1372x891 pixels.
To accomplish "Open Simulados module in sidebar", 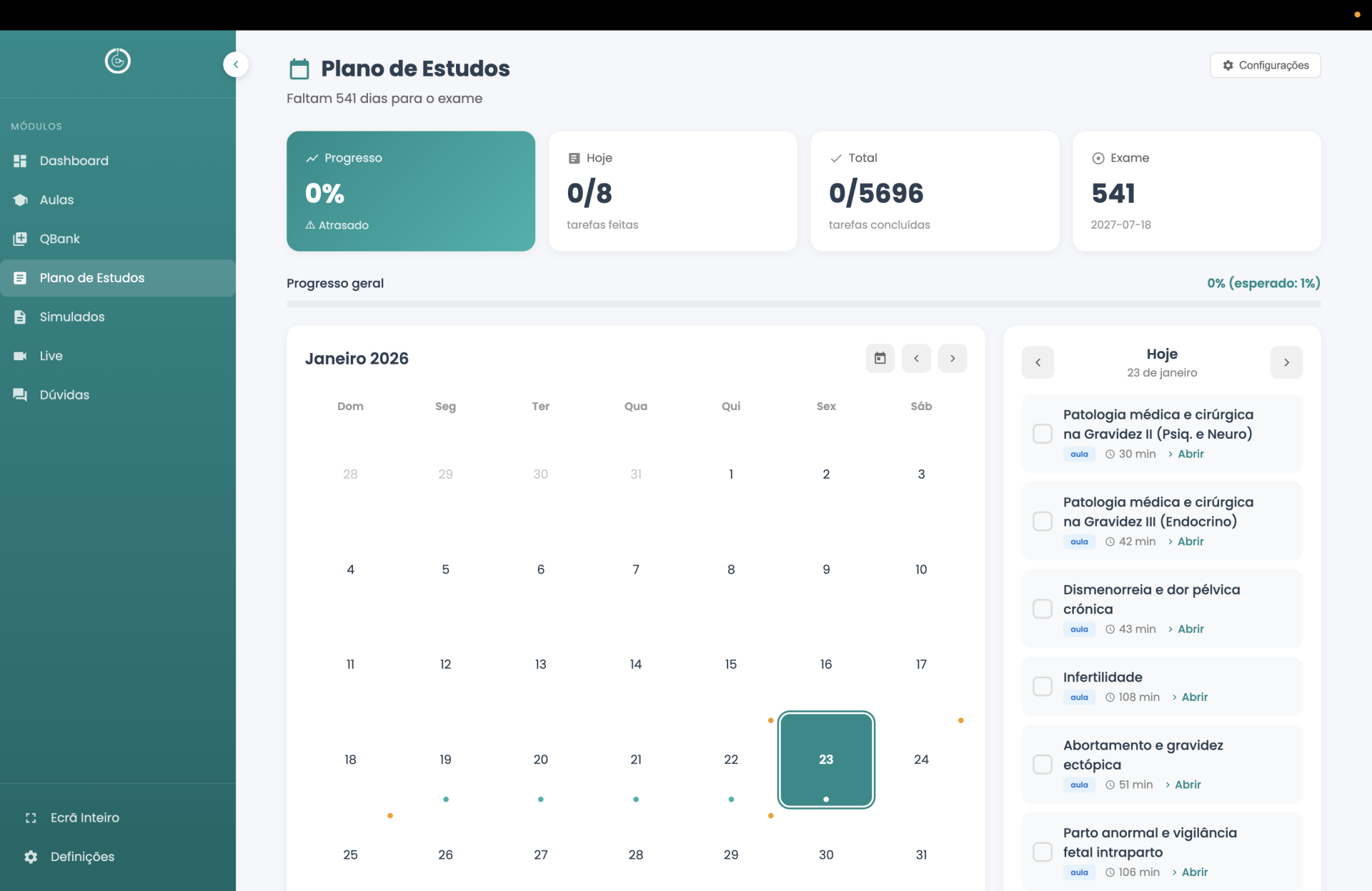I will pos(71,317).
